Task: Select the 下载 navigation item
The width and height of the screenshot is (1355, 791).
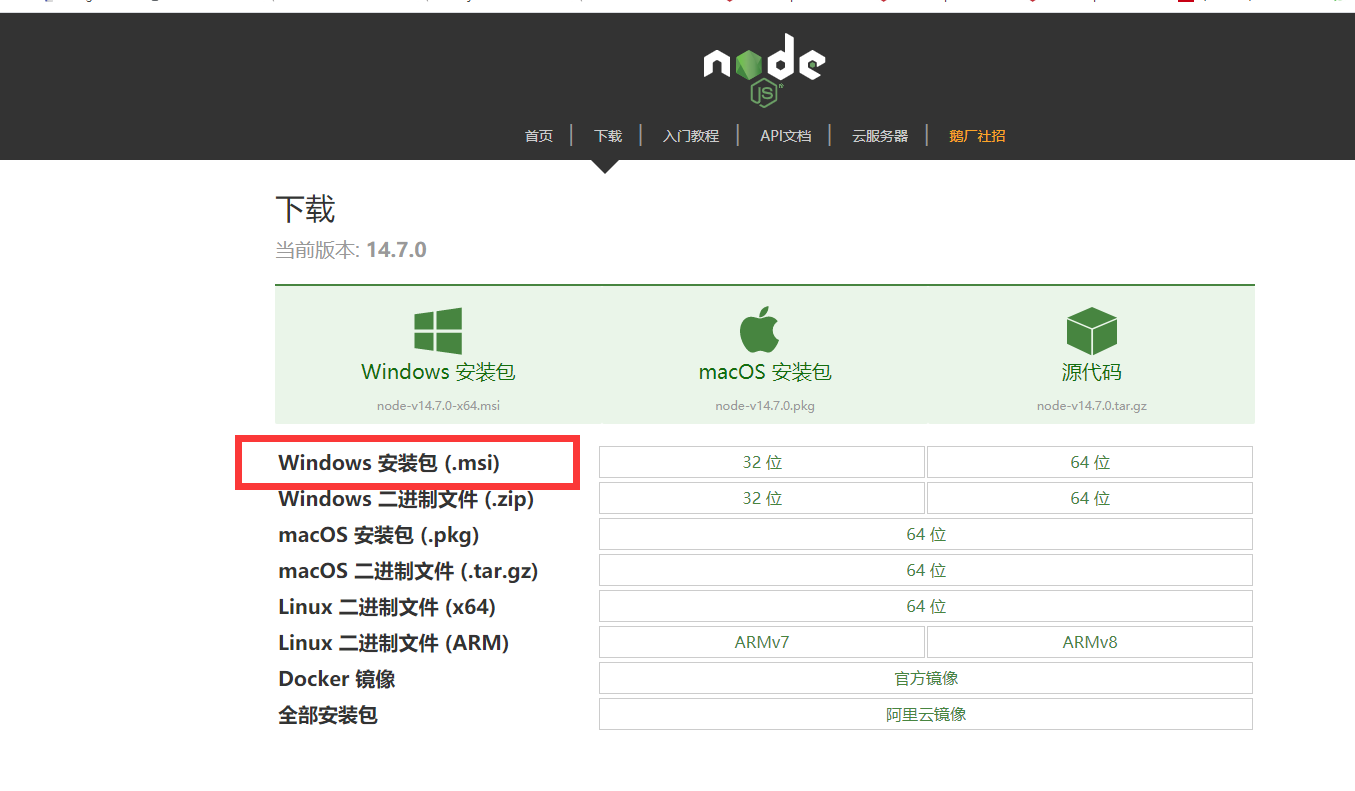Action: coord(608,136)
